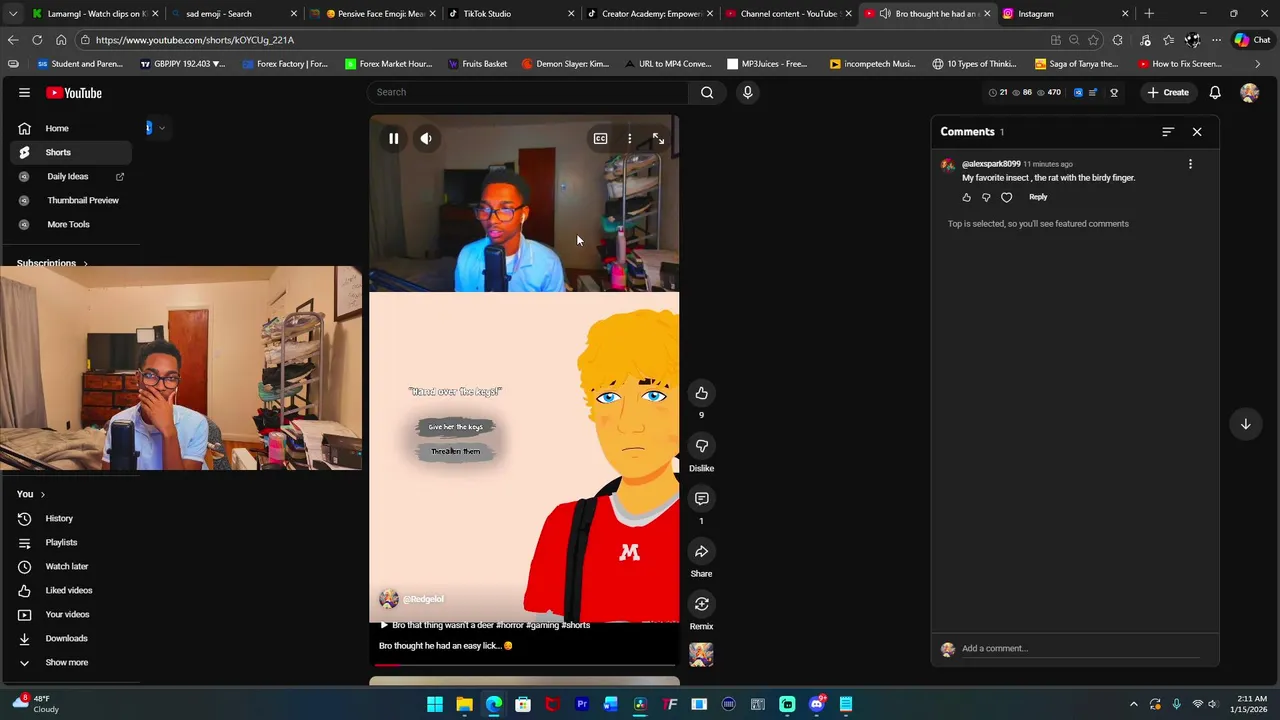This screenshot has height=720, width=1280.
Task: Open the YouTube account avatar menu
Action: [x=1249, y=93]
